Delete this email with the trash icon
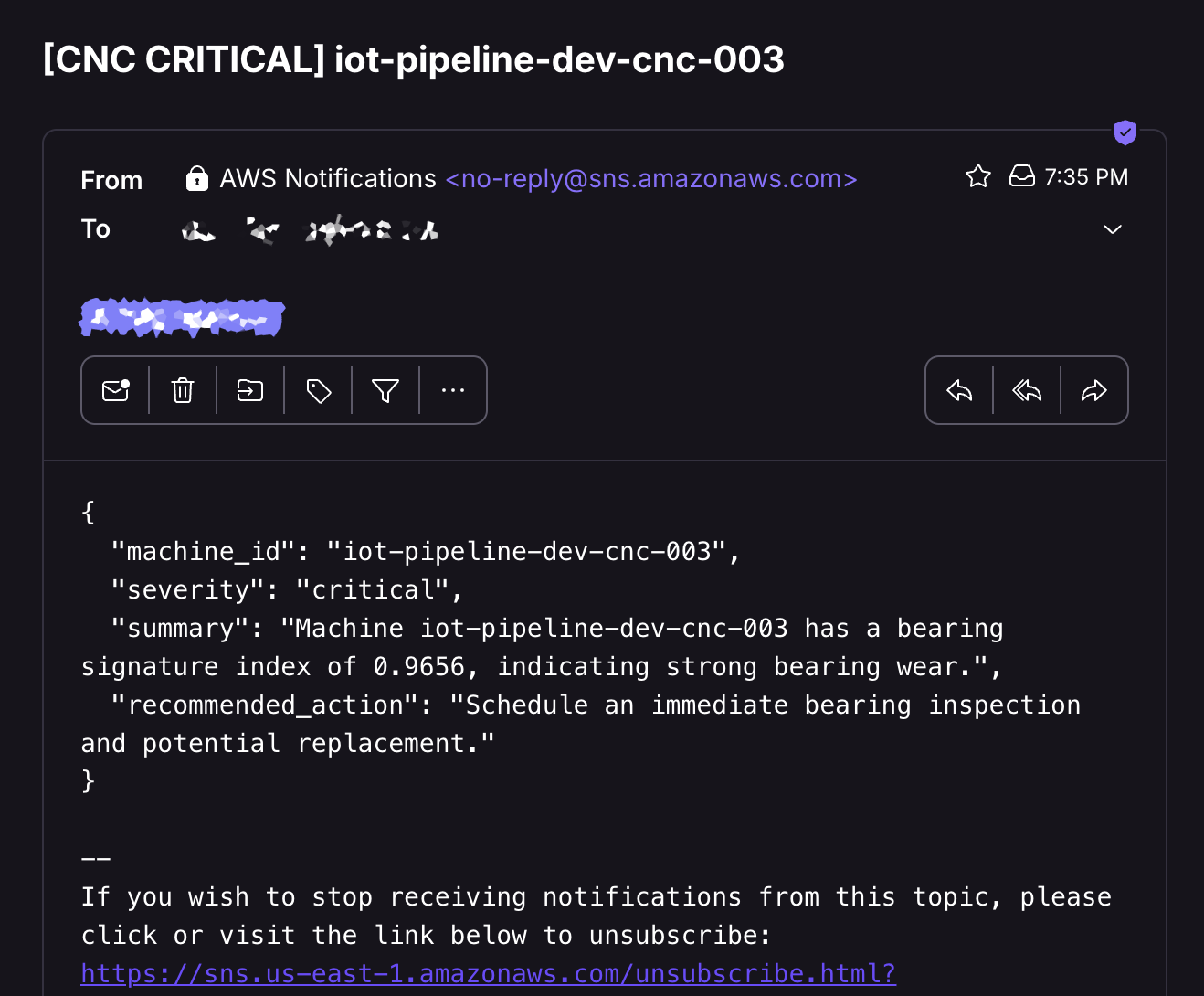Screen dimensions: 1204x996 pos(183,391)
